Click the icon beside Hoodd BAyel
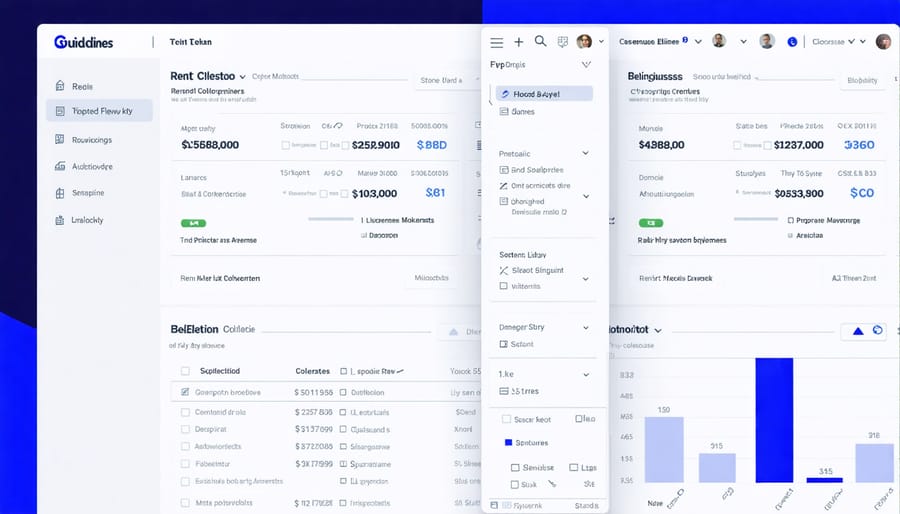The image size is (900, 514). click(x=505, y=94)
